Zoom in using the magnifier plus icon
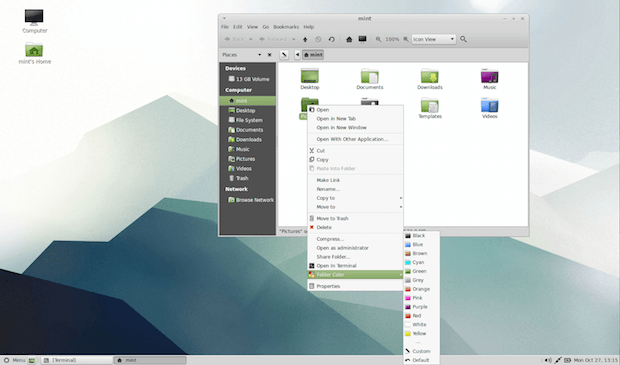 click(x=406, y=39)
